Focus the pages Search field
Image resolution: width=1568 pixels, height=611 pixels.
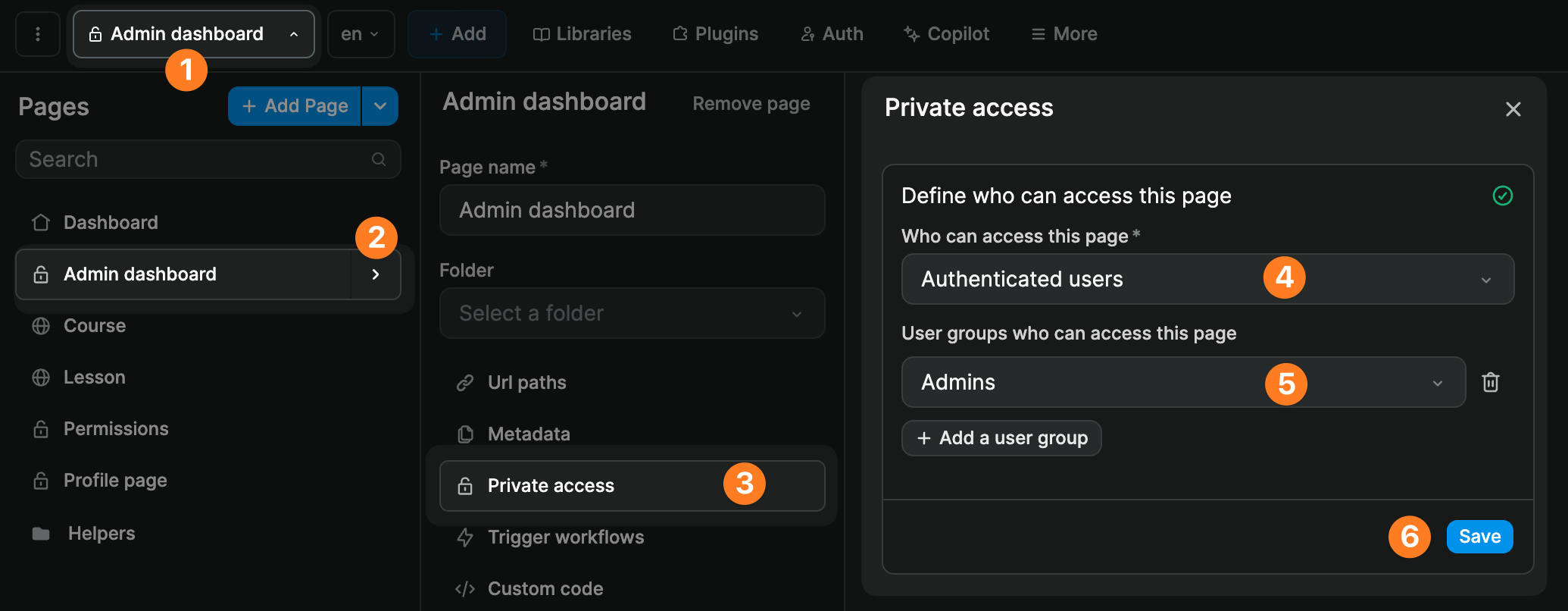click(x=208, y=159)
